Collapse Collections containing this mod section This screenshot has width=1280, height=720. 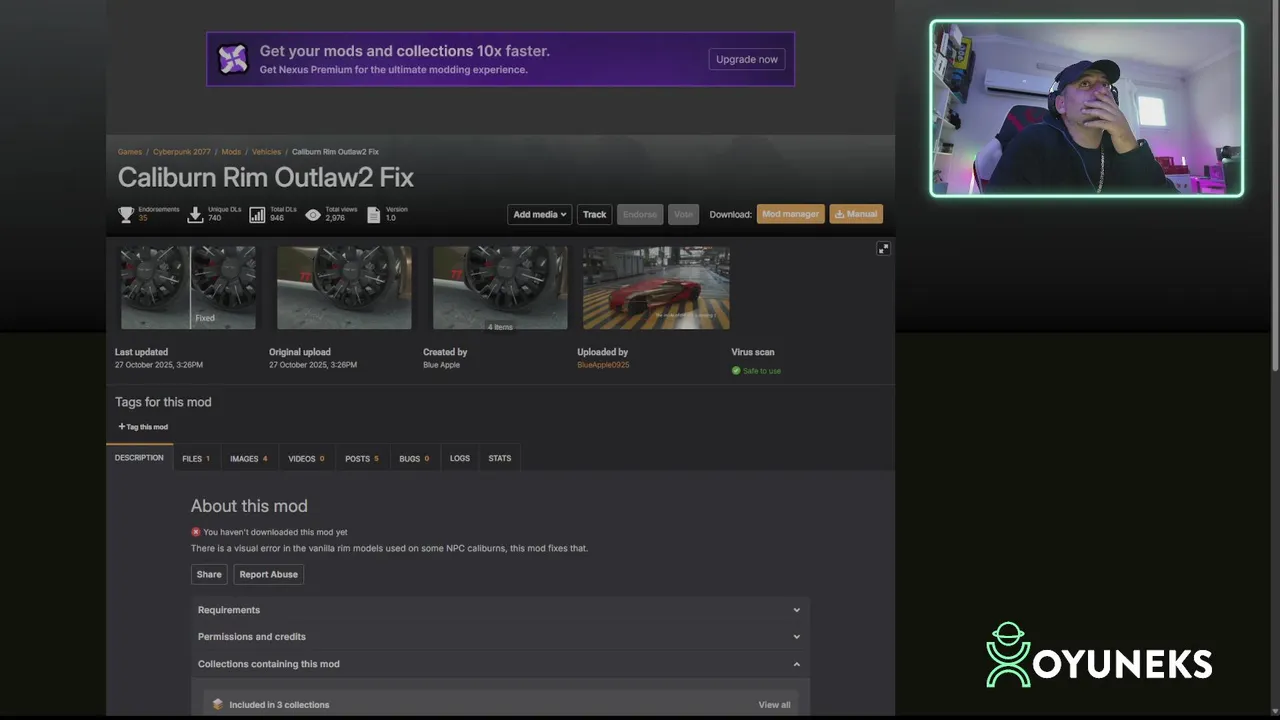tap(500, 664)
